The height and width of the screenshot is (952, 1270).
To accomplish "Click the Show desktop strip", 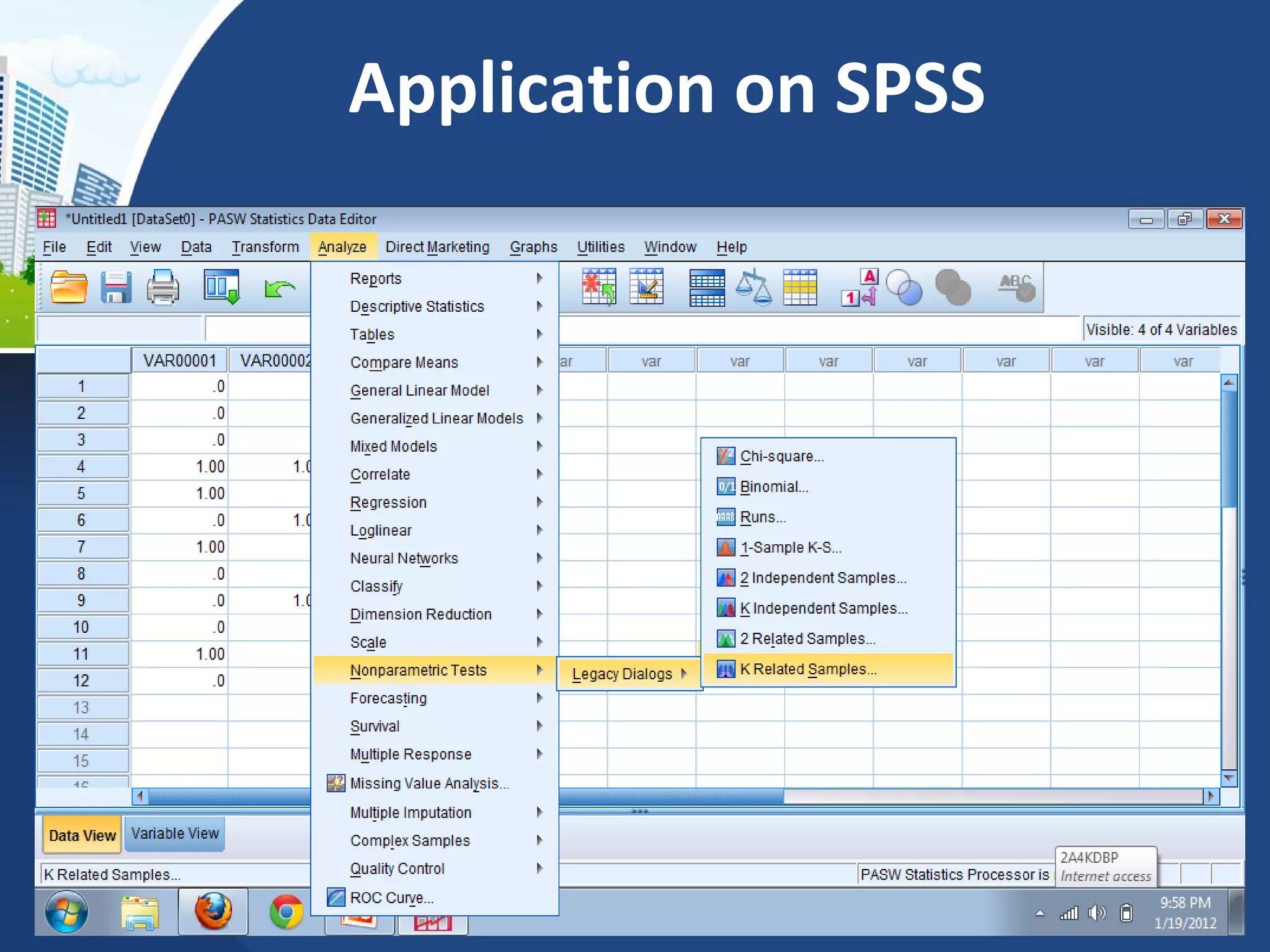I will [1236, 912].
